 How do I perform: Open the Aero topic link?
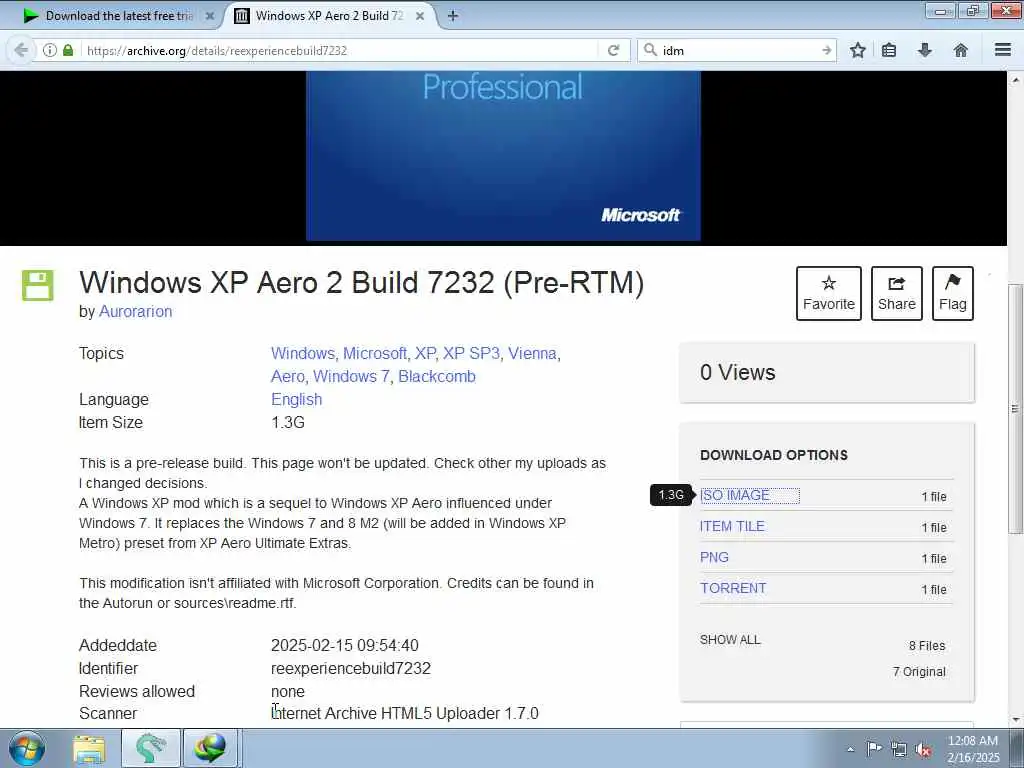click(x=288, y=376)
